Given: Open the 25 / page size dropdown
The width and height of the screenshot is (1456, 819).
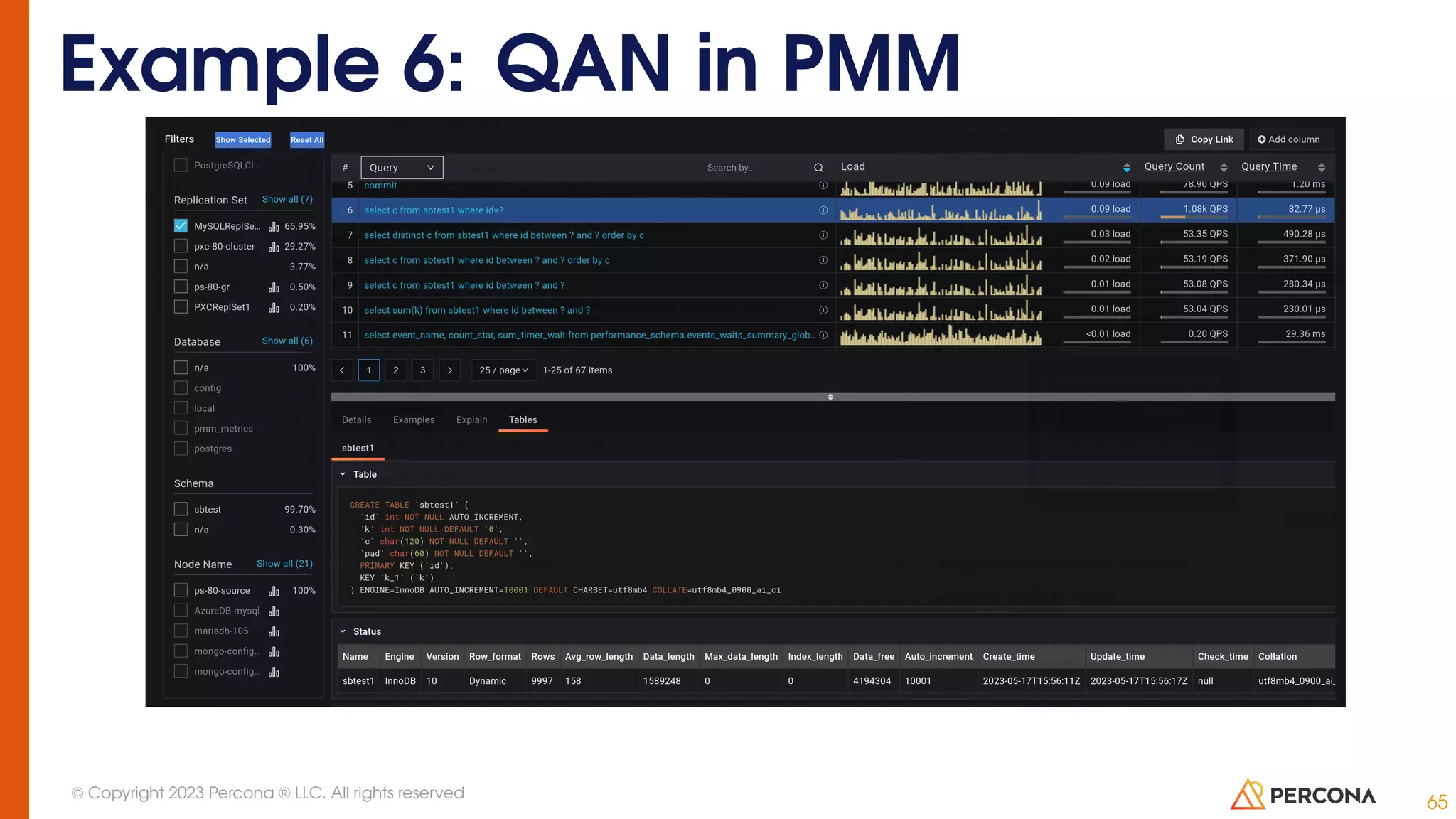Looking at the screenshot, I should tap(503, 370).
